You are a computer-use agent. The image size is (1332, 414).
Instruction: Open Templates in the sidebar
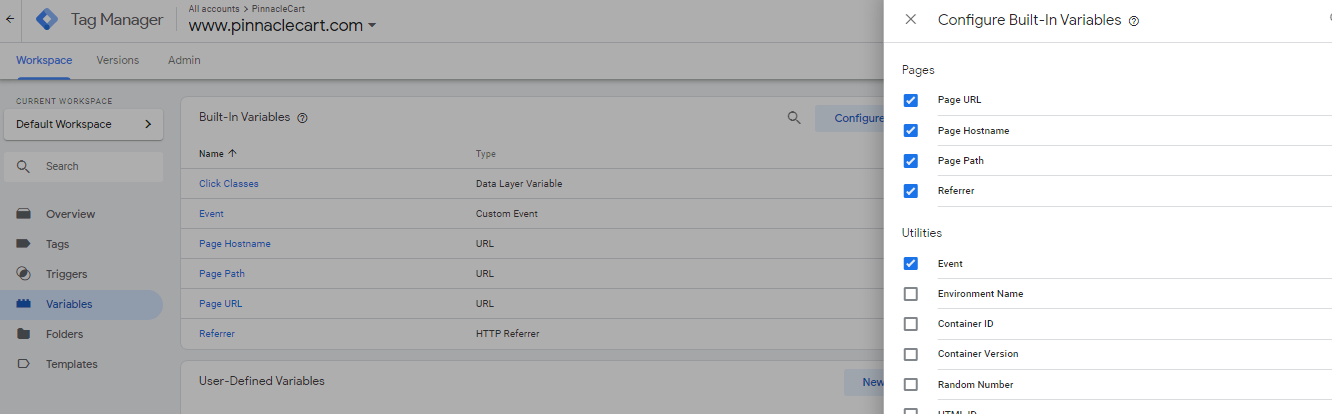(x=71, y=364)
